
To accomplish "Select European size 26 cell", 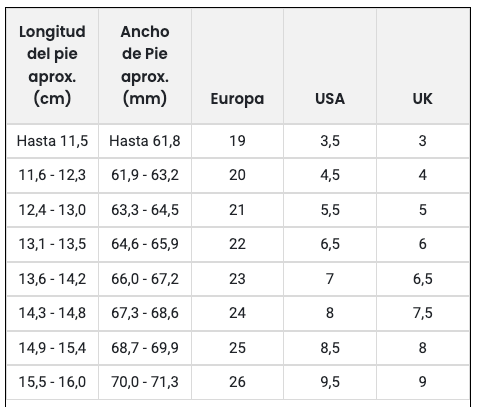I will [x=237, y=382].
